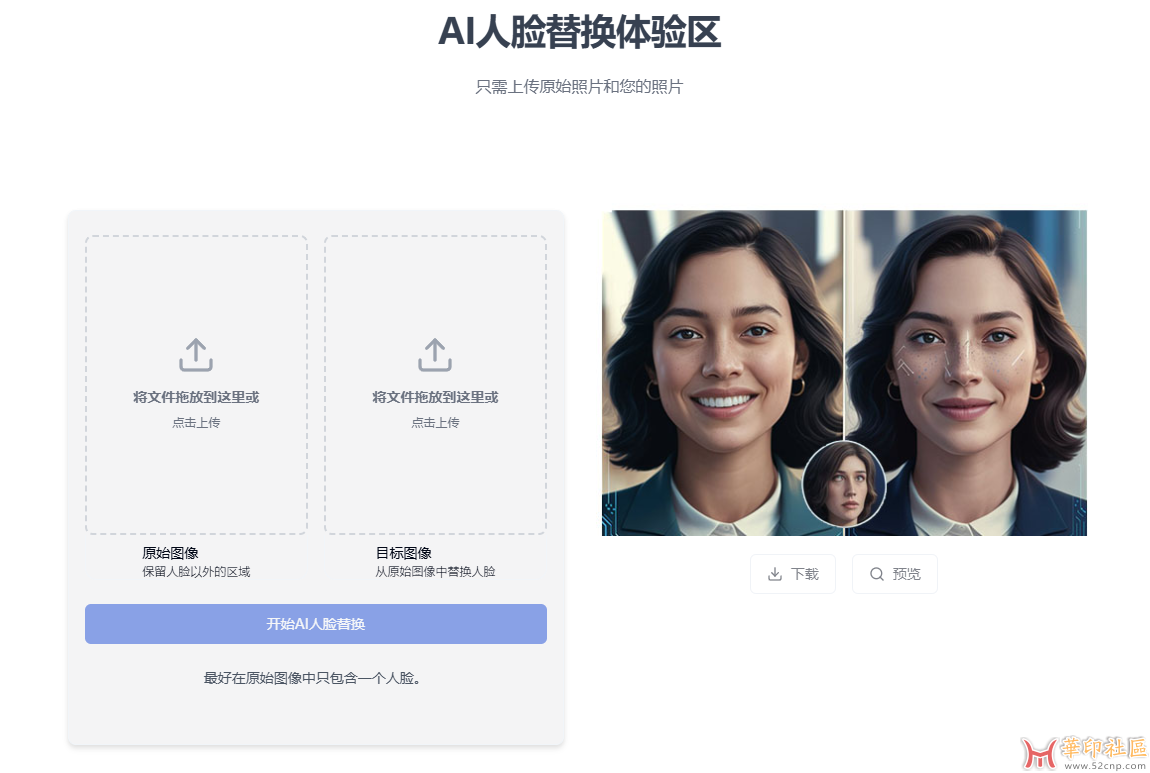The image size is (1150, 773).
Task: Click 原始图像 label under left box
Action: pyautogui.click(x=170, y=553)
